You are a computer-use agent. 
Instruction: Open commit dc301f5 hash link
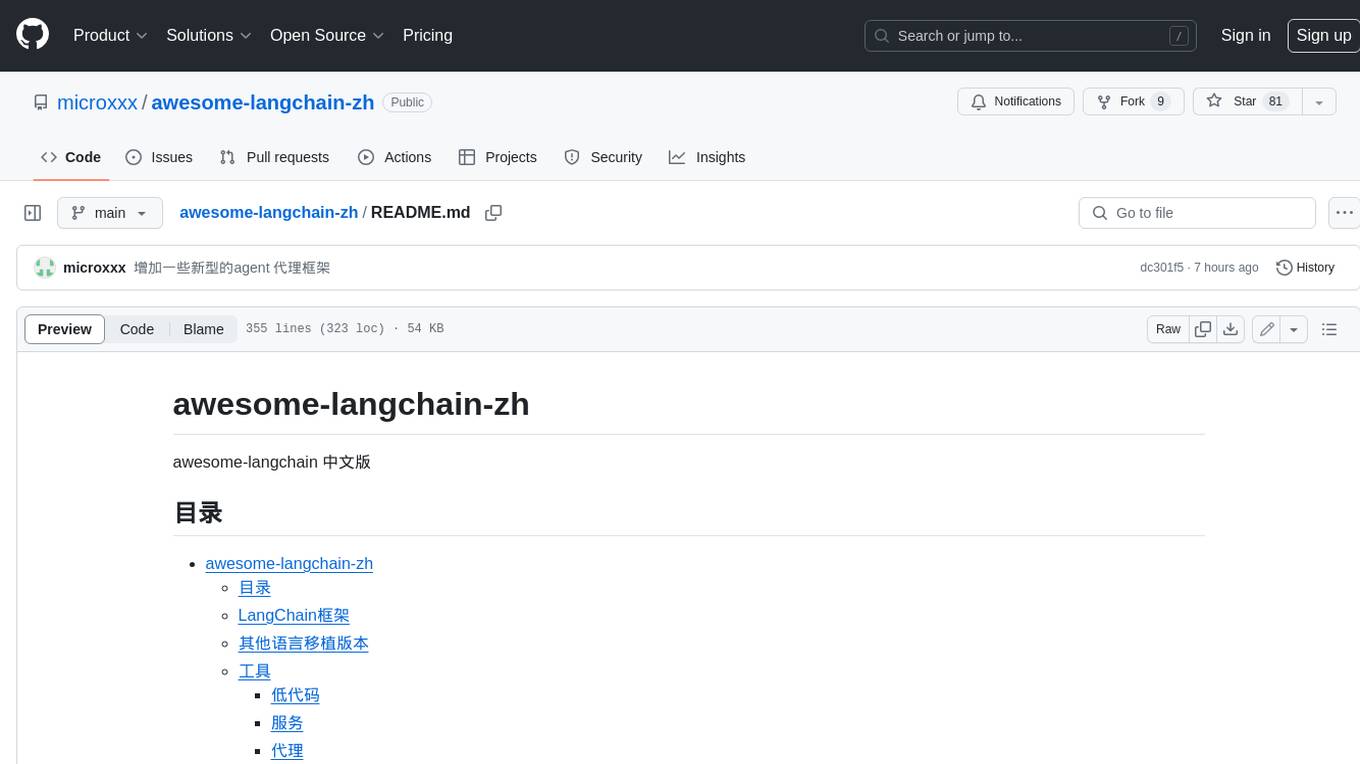[x=1161, y=267]
